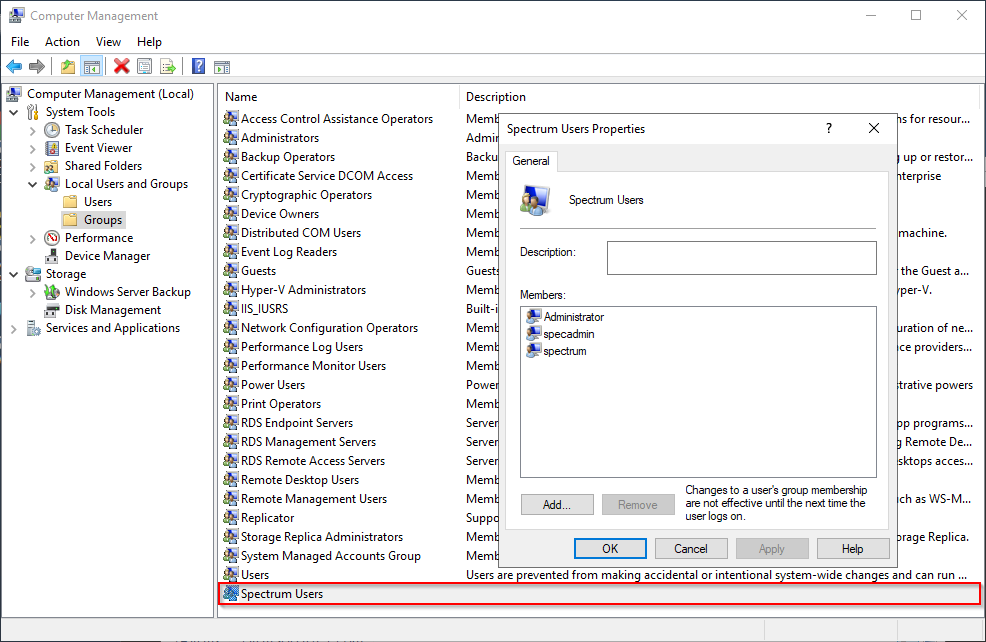The image size is (986, 642).
Task: Cancel the Spectrum Users Properties dialog
Action: pyautogui.click(x=691, y=548)
